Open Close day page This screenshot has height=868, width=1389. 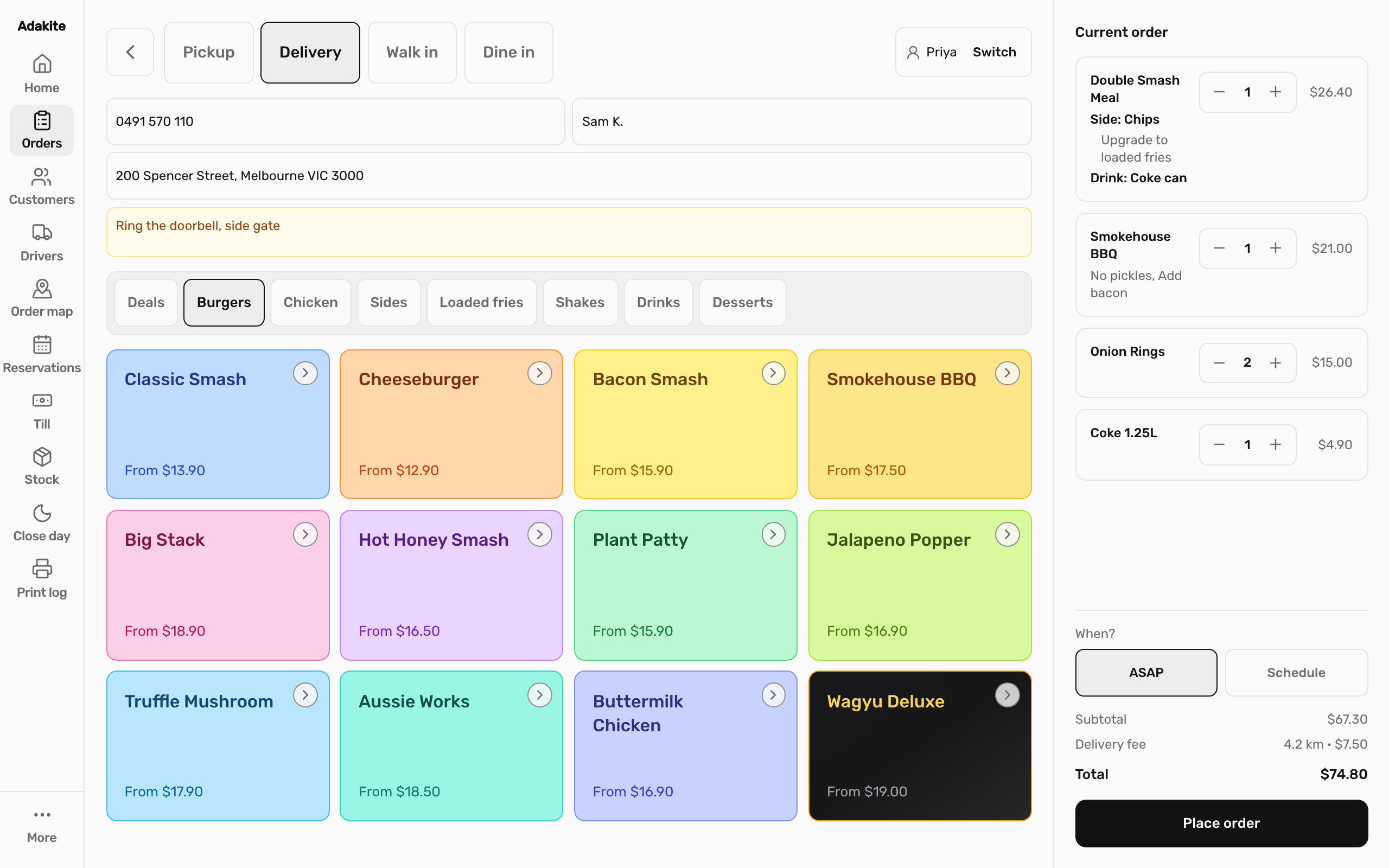pyautogui.click(x=41, y=523)
